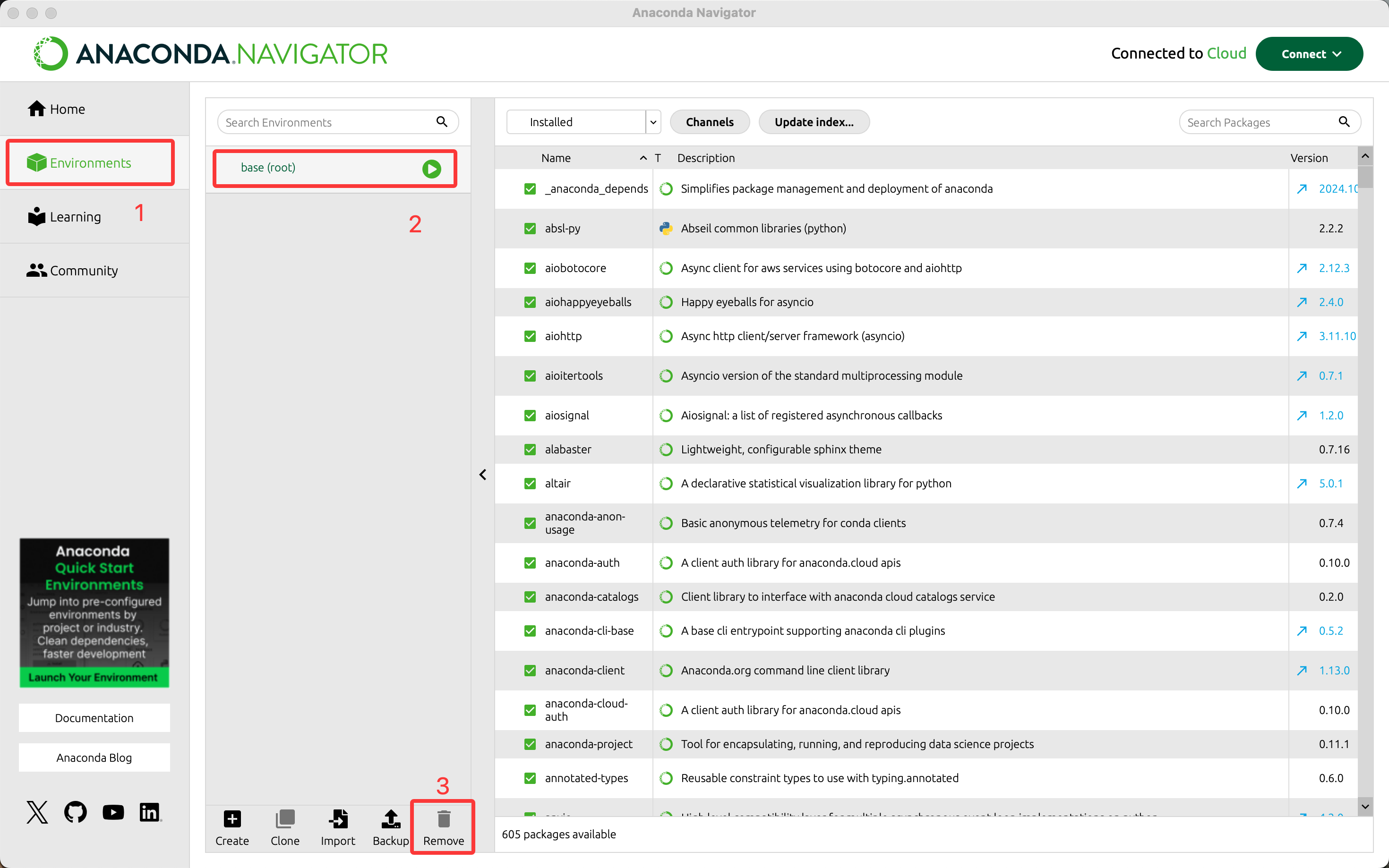1389x868 pixels.
Task: Click the Update index... button
Action: point(813,122)
